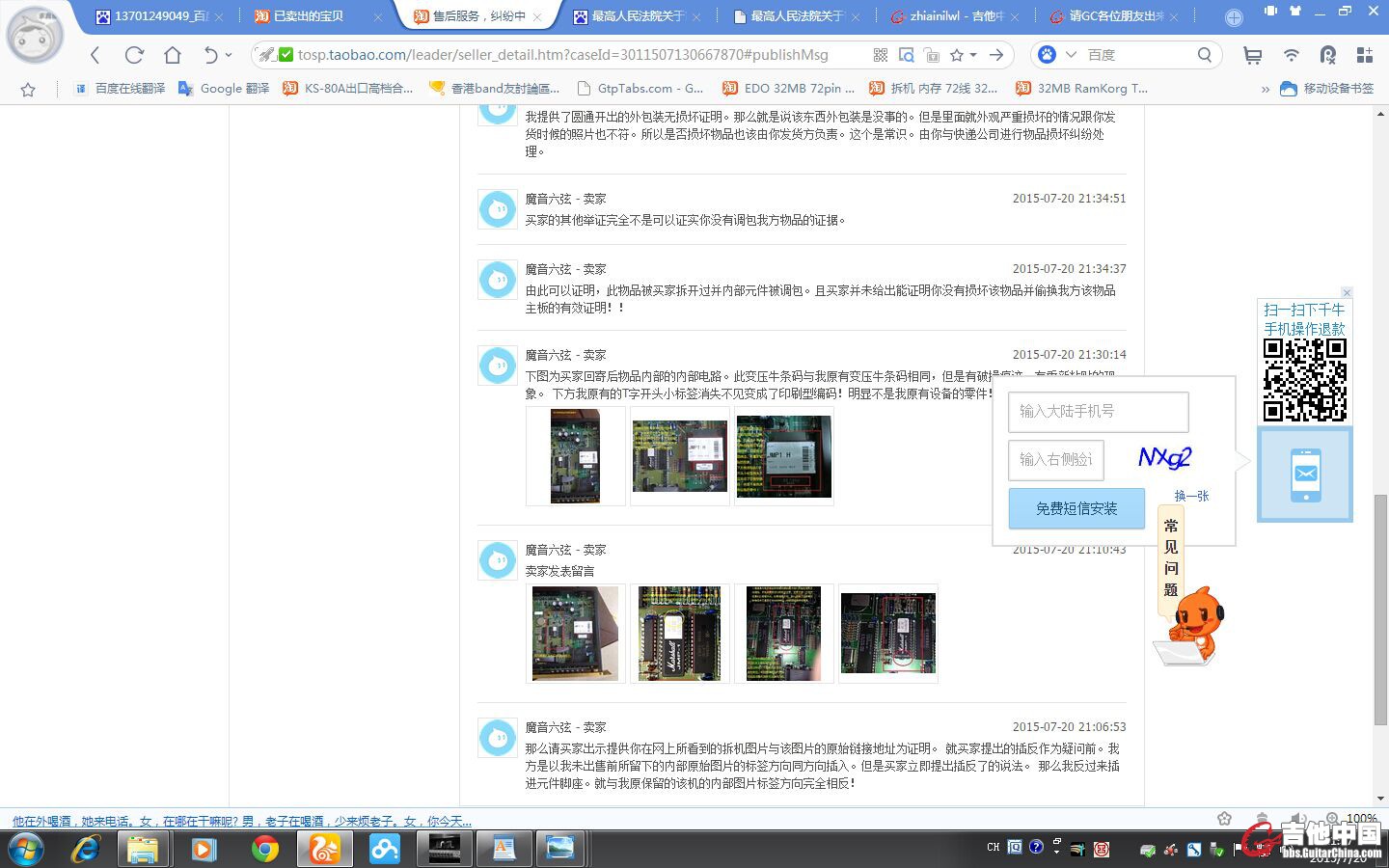Image resolution: width=1389 pixels, height=868 pixels.
Task: Click the 免费短信安装 button
Action: pos(1076,508)
